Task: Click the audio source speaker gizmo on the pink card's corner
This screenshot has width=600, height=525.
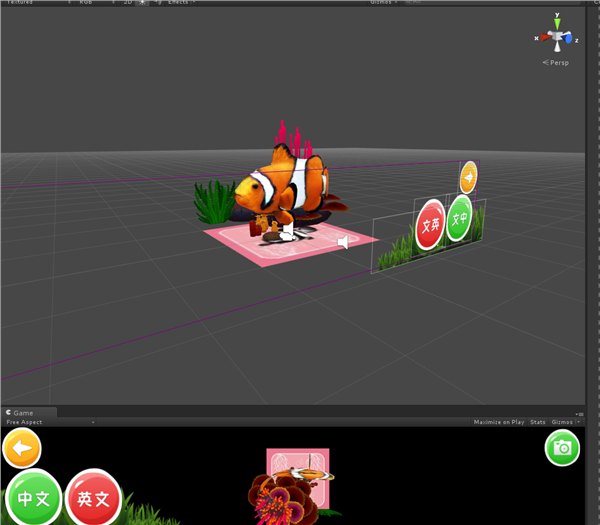Action: 343,242
